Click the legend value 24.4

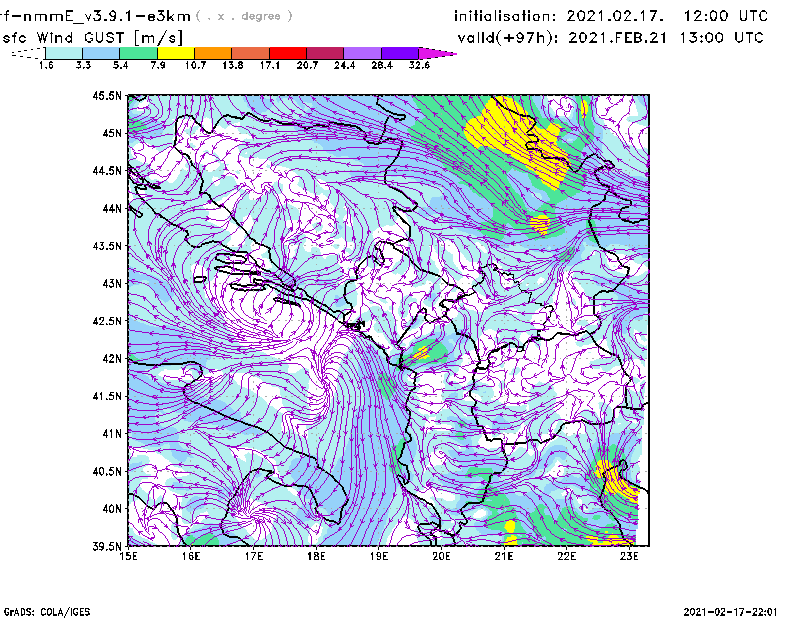[x=344, y=65]
